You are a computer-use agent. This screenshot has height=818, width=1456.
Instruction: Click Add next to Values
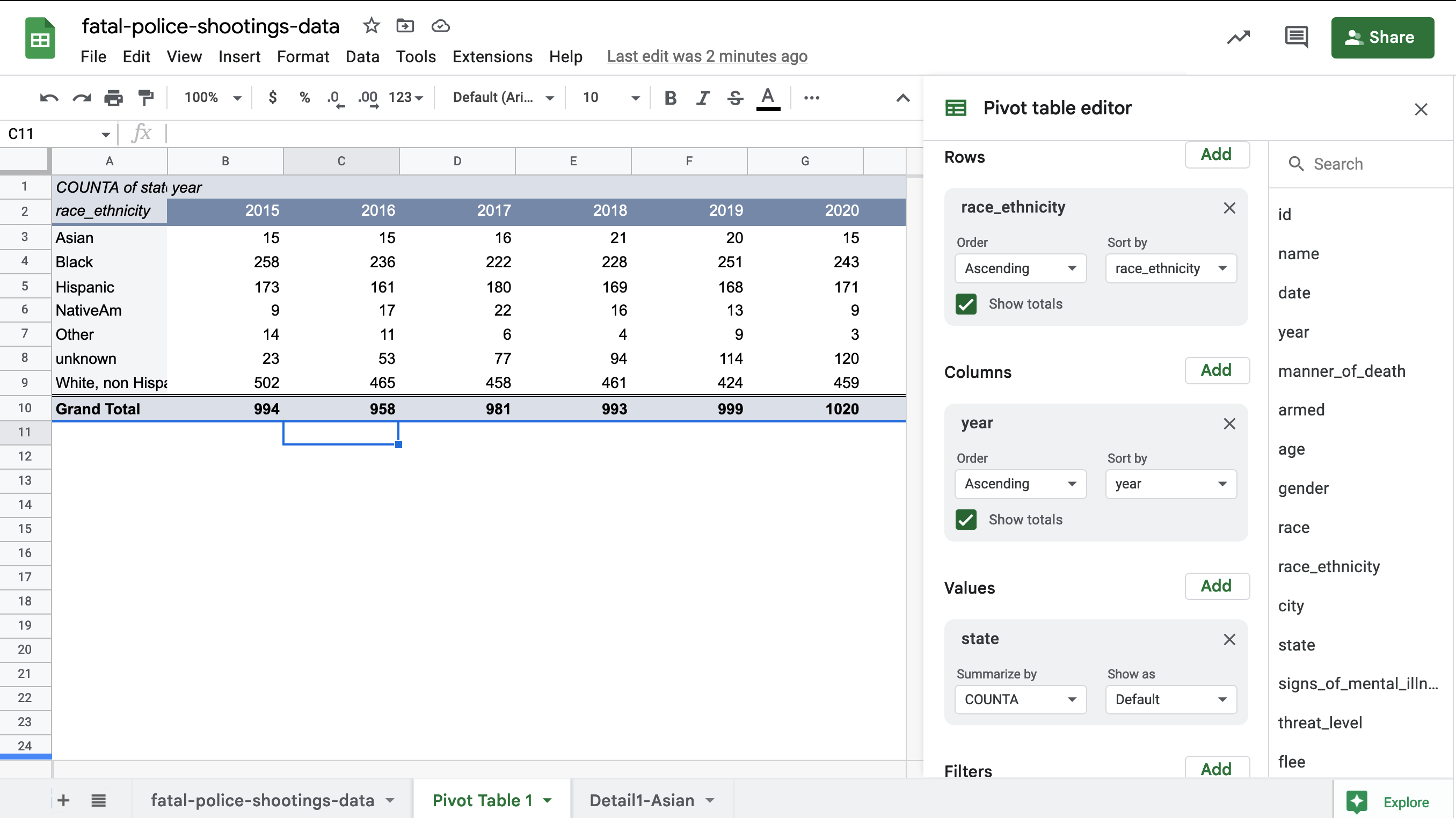[x=1217, y=586]
